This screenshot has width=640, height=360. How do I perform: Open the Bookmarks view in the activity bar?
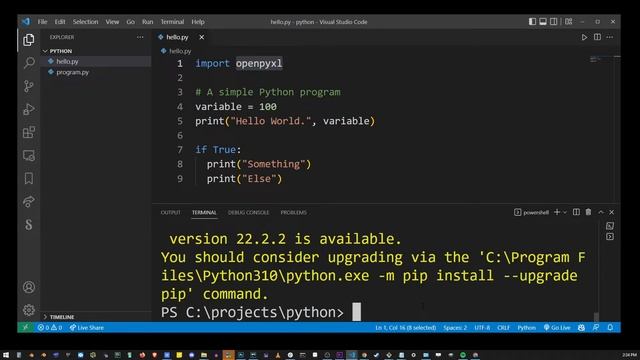(x=29, y=178)
